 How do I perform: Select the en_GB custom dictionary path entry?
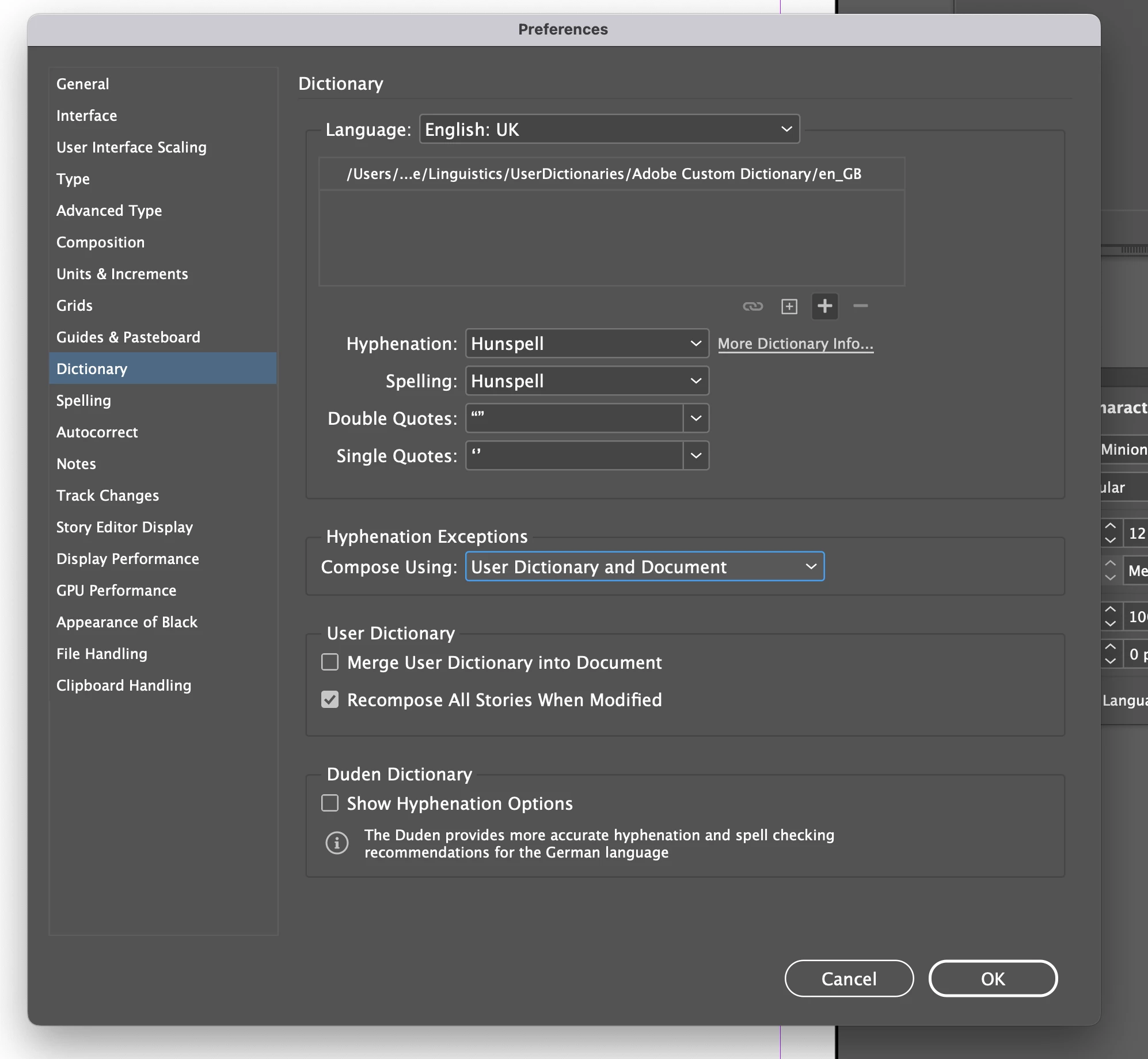coord(603,174)
